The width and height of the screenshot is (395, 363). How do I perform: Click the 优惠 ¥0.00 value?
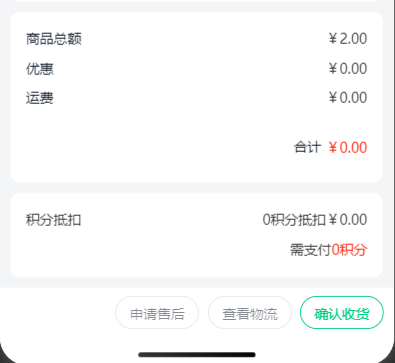[x=348, y=69]
